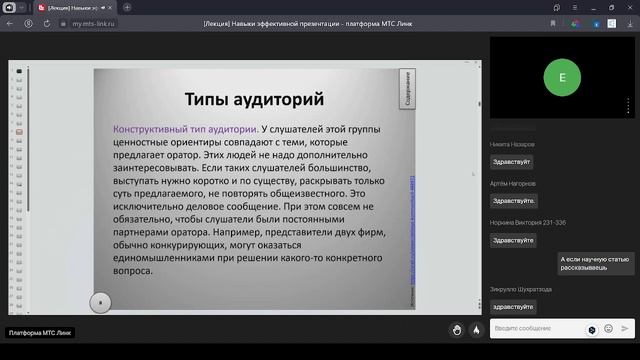
Task: Open the browser hamburger menu
Action: (x=574, y=8)
